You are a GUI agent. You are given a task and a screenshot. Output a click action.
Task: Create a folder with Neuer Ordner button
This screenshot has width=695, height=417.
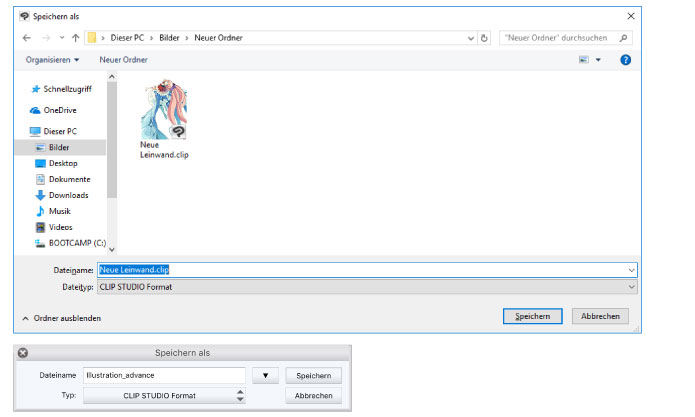(123, 60)
